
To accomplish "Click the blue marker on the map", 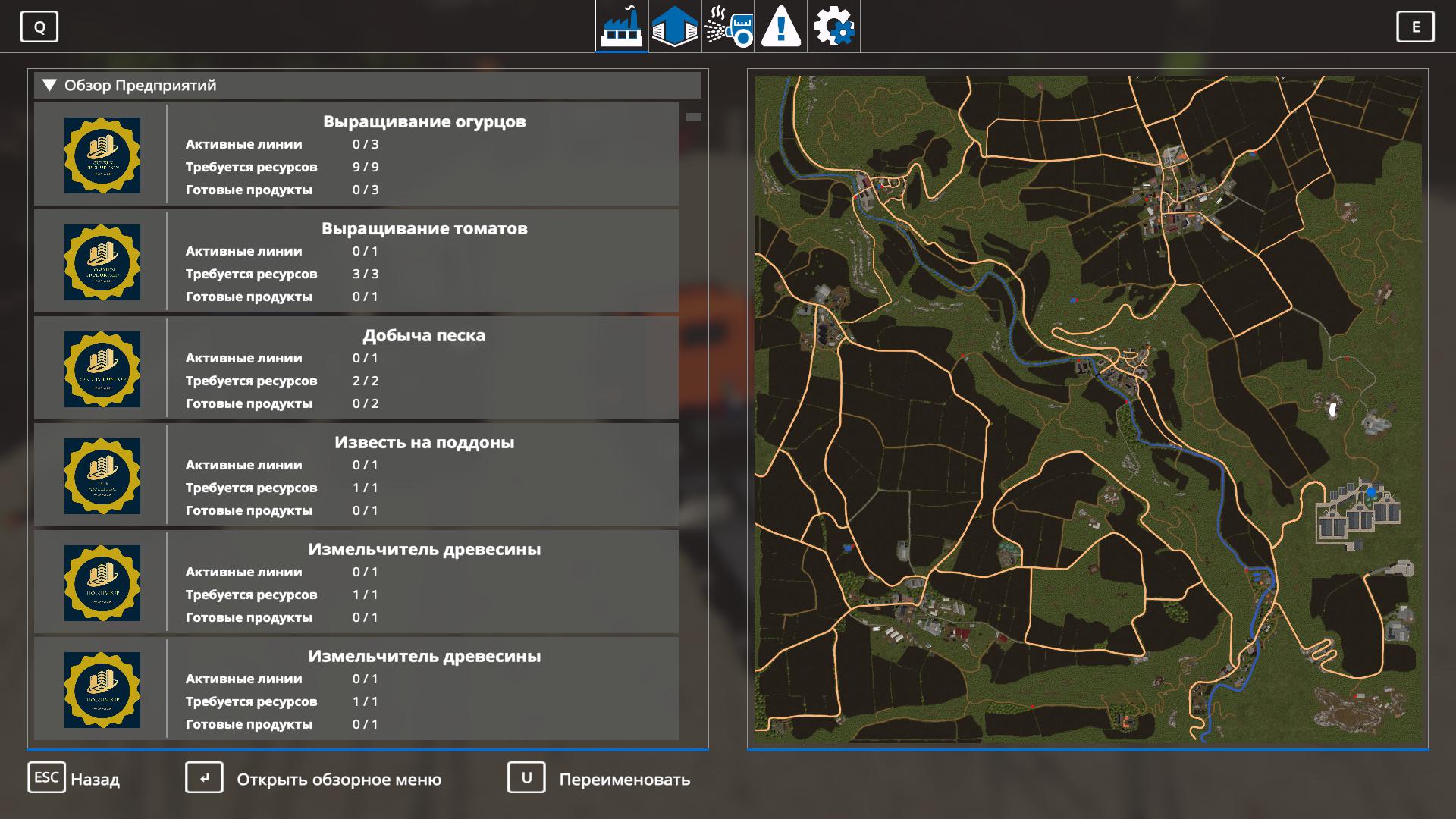I will click(1371, 493).
